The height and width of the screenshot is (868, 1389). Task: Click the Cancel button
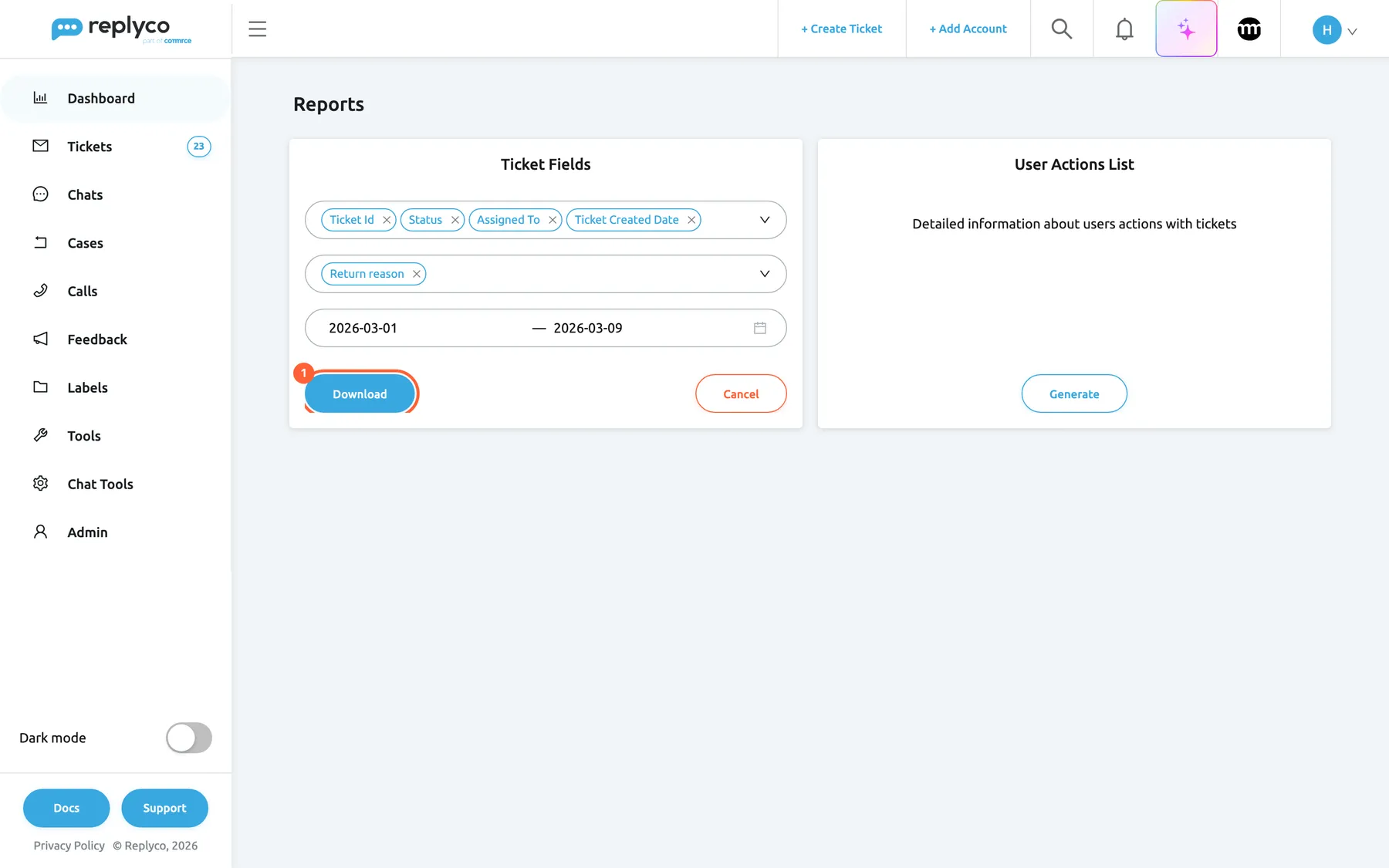[741, 393]
